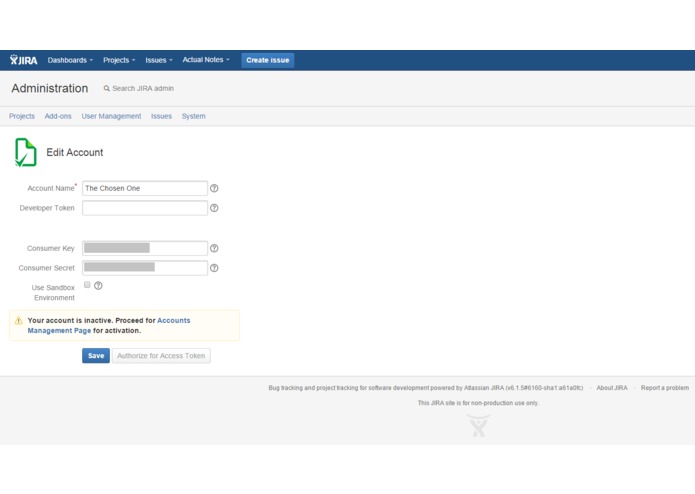Focus the Consumer Key field
Screen dimensions: 695x494
(x=145, y=249)
